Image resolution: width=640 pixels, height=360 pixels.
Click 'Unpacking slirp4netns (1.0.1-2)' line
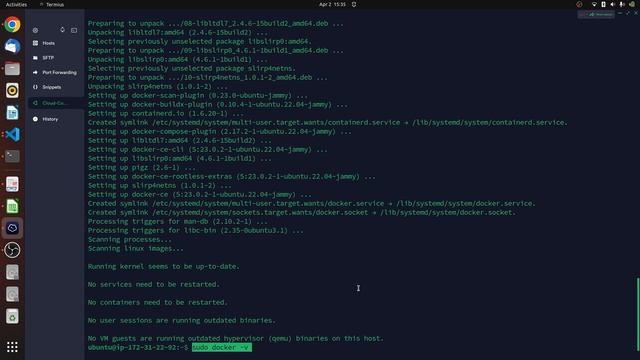coord(158,87)
